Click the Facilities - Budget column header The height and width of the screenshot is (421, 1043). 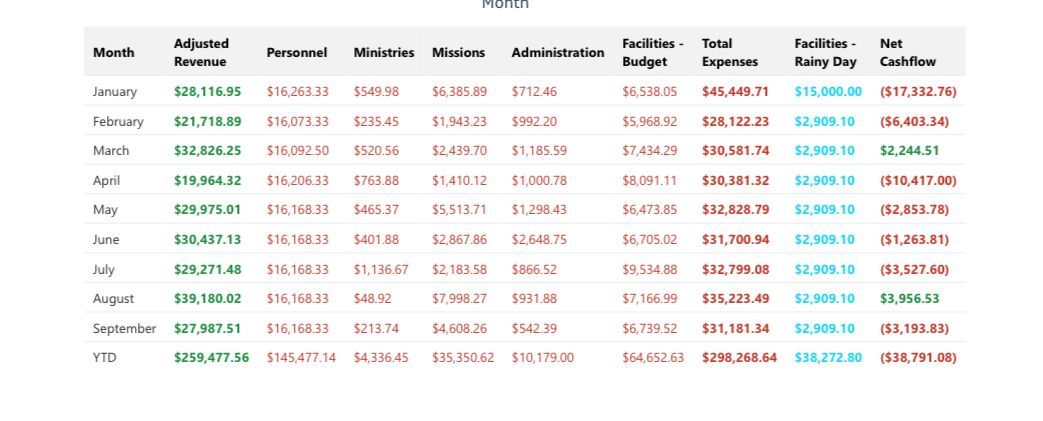click(x=652, y=52)
